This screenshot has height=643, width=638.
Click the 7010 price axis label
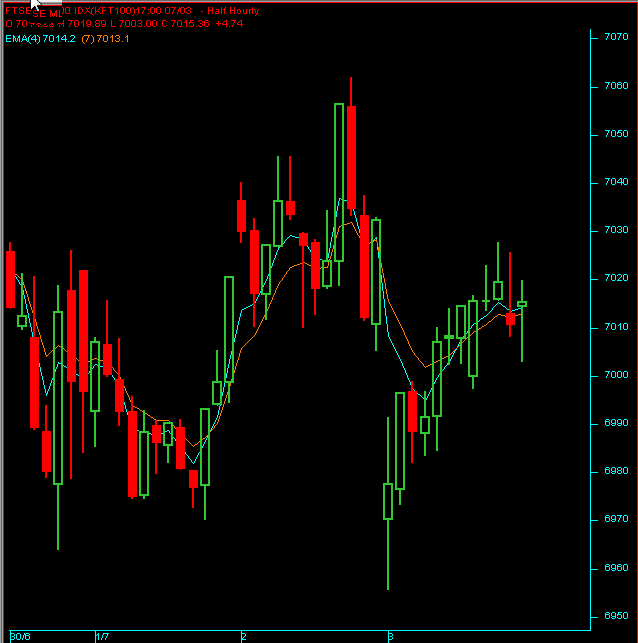[616, 327]
